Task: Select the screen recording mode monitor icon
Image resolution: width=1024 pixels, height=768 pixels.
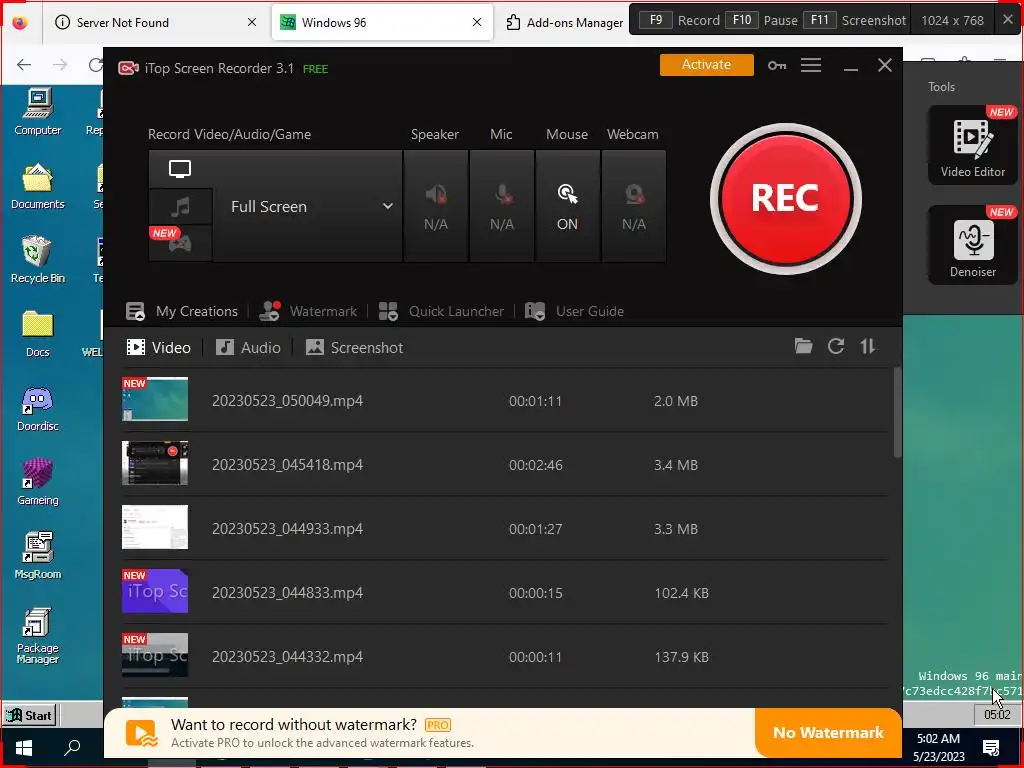Action: click(180, 169)
